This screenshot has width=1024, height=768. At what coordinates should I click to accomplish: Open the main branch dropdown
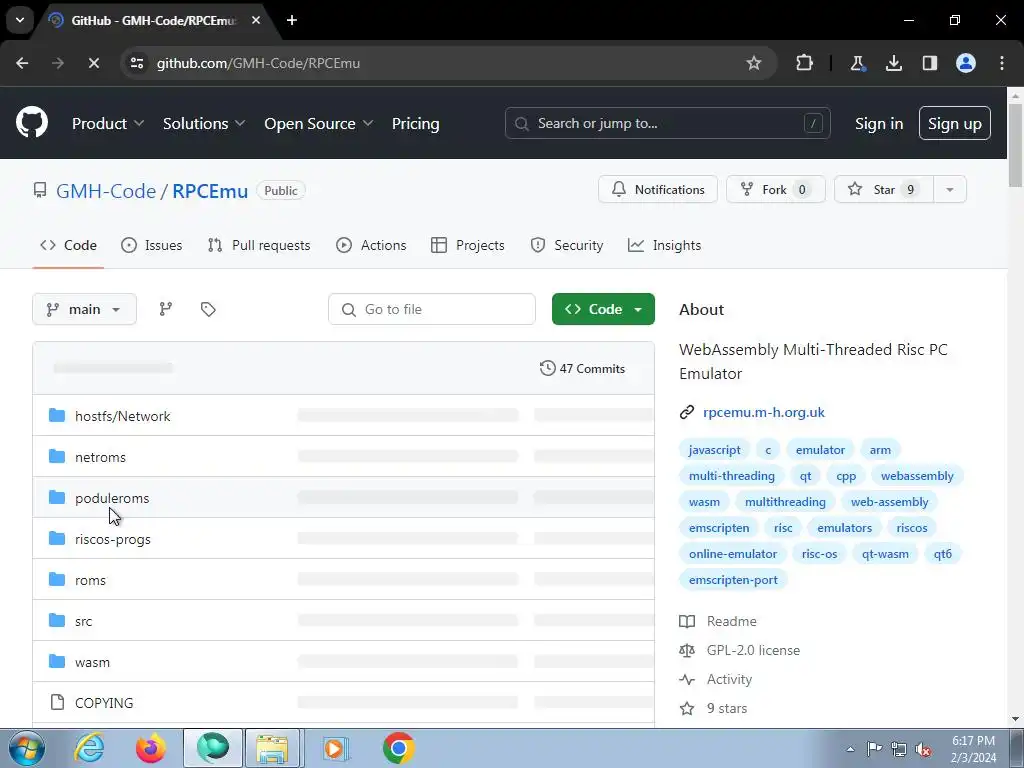[x=84, y=309]
